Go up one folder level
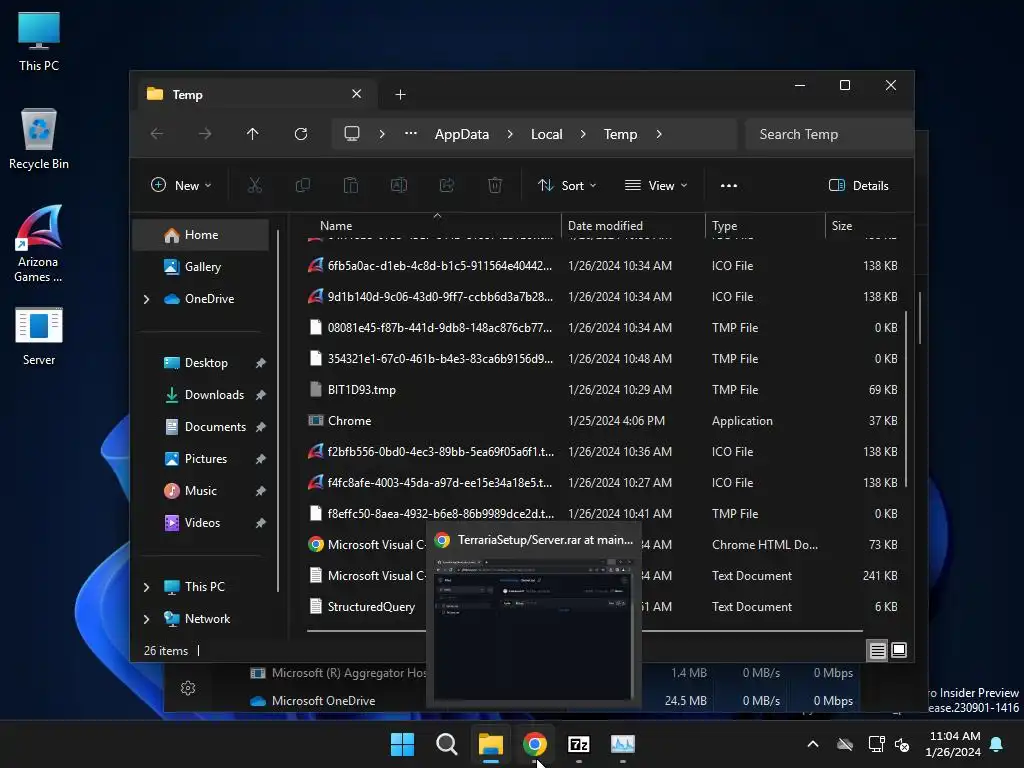1024x768 pixels. (253, 134)
